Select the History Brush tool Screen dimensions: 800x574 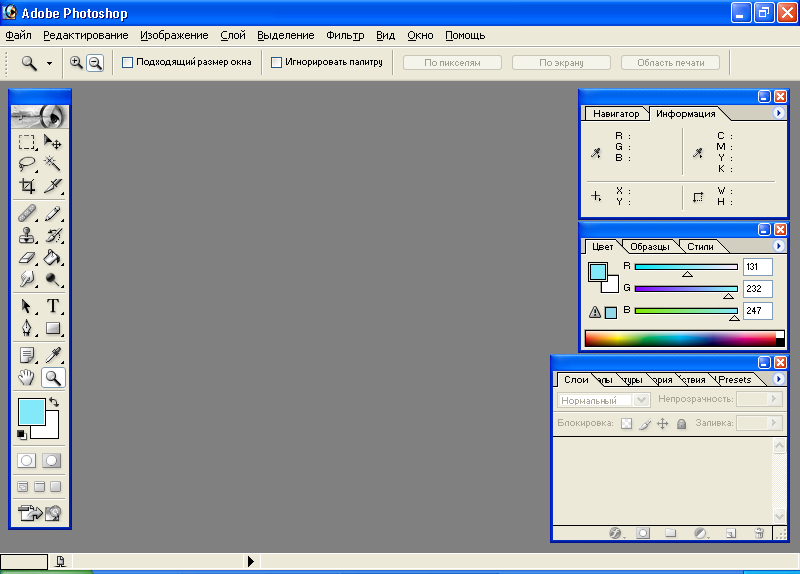click(x=53, y=235)
